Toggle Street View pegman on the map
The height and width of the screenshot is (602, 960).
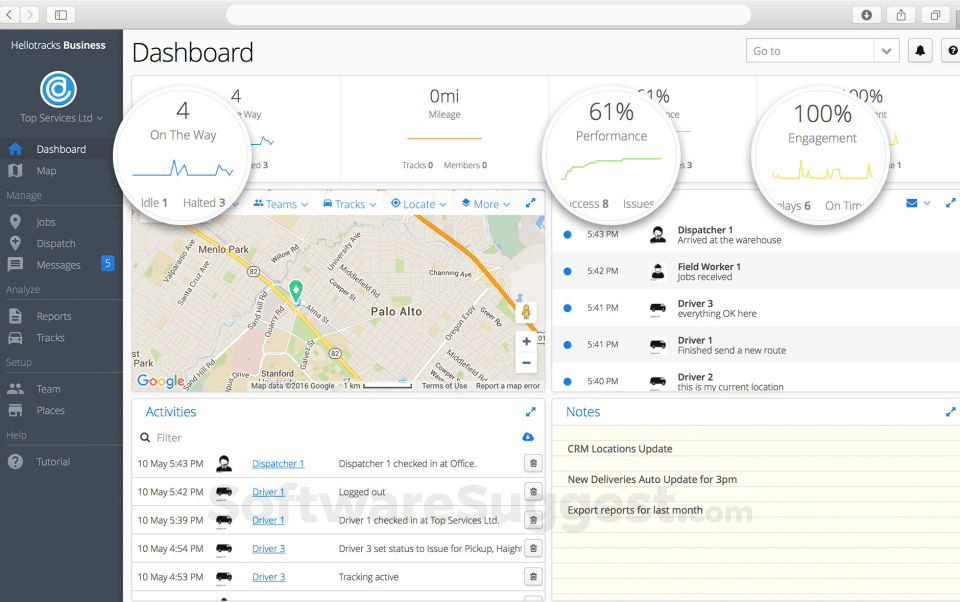[x=525, y=312]
